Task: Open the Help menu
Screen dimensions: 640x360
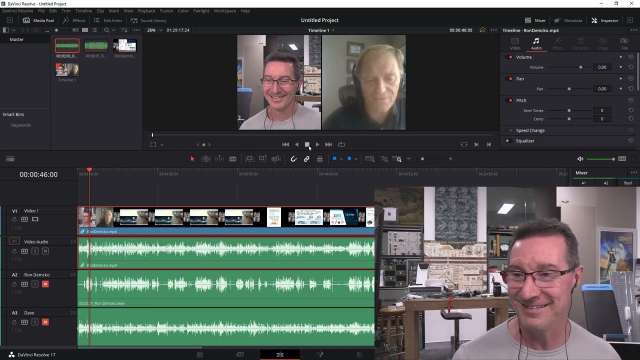Action: 245,11
